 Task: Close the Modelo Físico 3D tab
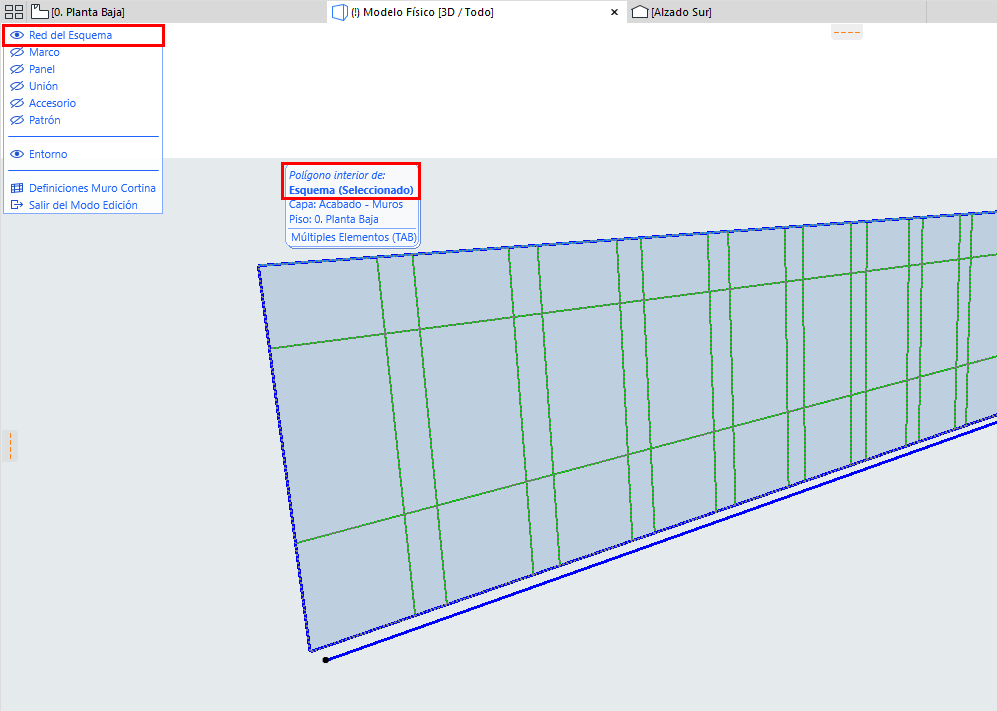click(x=614, y=12)
